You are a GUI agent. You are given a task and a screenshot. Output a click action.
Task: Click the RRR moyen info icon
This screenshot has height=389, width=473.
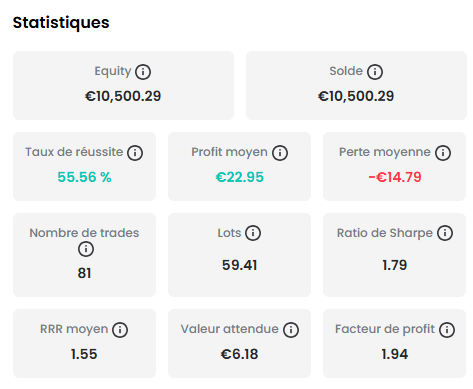[x=120, y=330]
